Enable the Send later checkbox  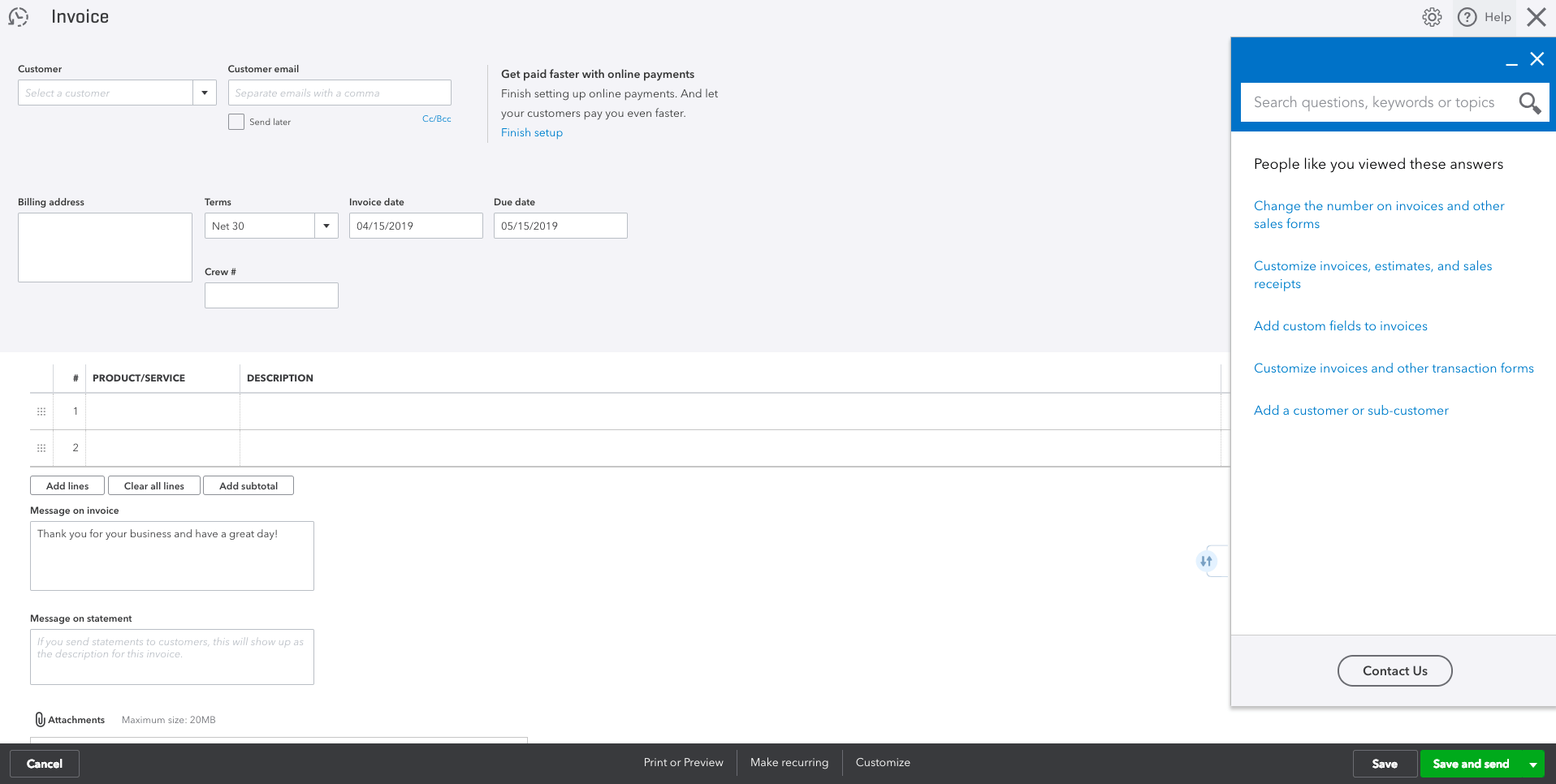236,122
